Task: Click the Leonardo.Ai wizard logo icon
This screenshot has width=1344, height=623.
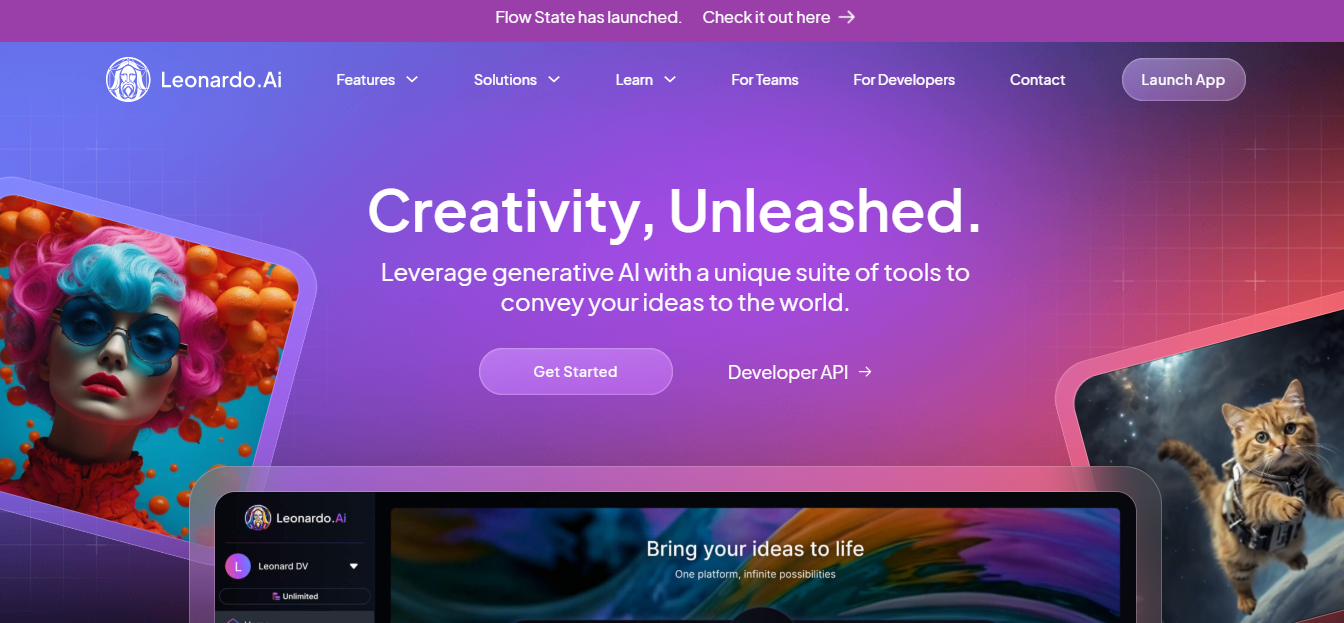Action: (128, 80)
